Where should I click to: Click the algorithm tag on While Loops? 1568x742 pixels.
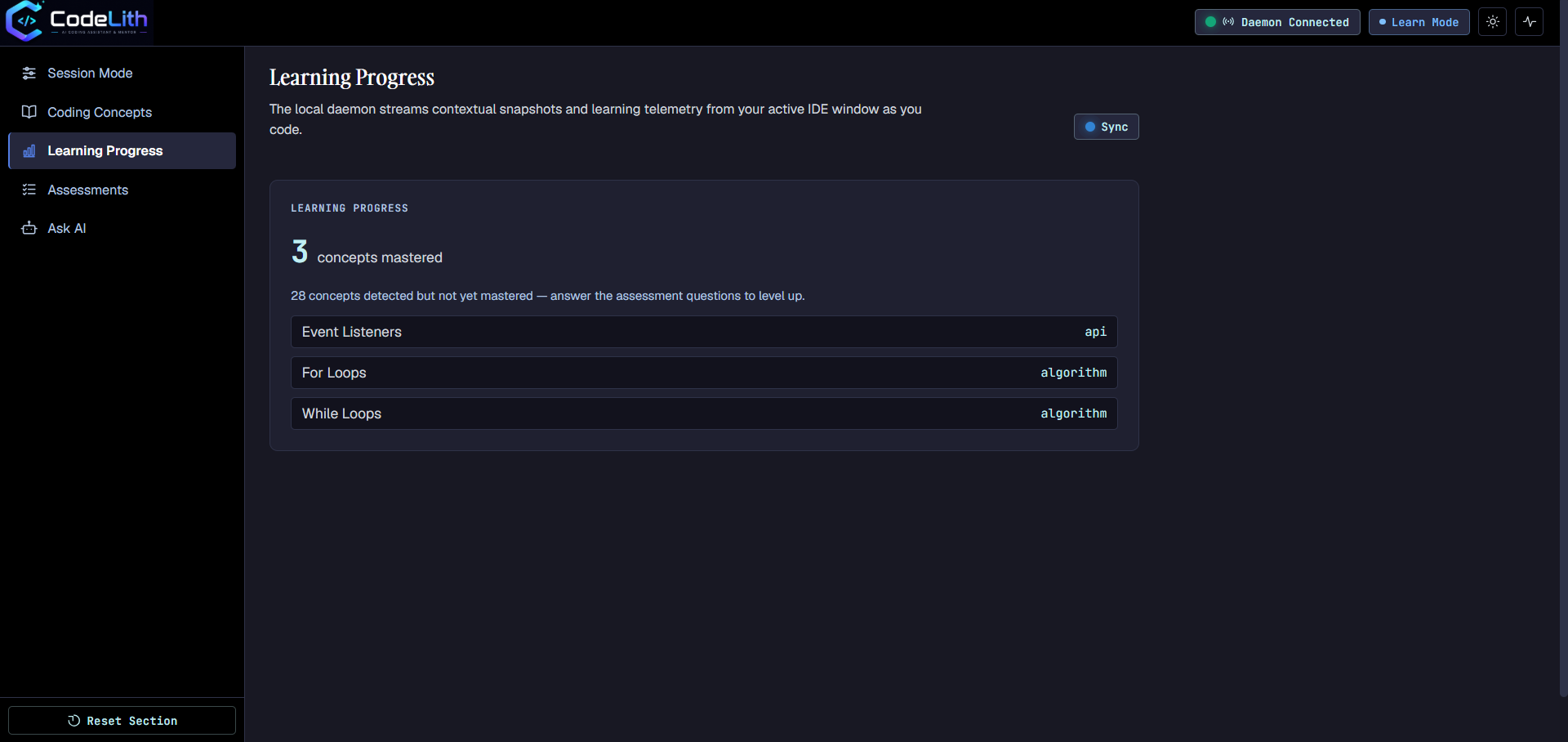[x=1073, y=413]
